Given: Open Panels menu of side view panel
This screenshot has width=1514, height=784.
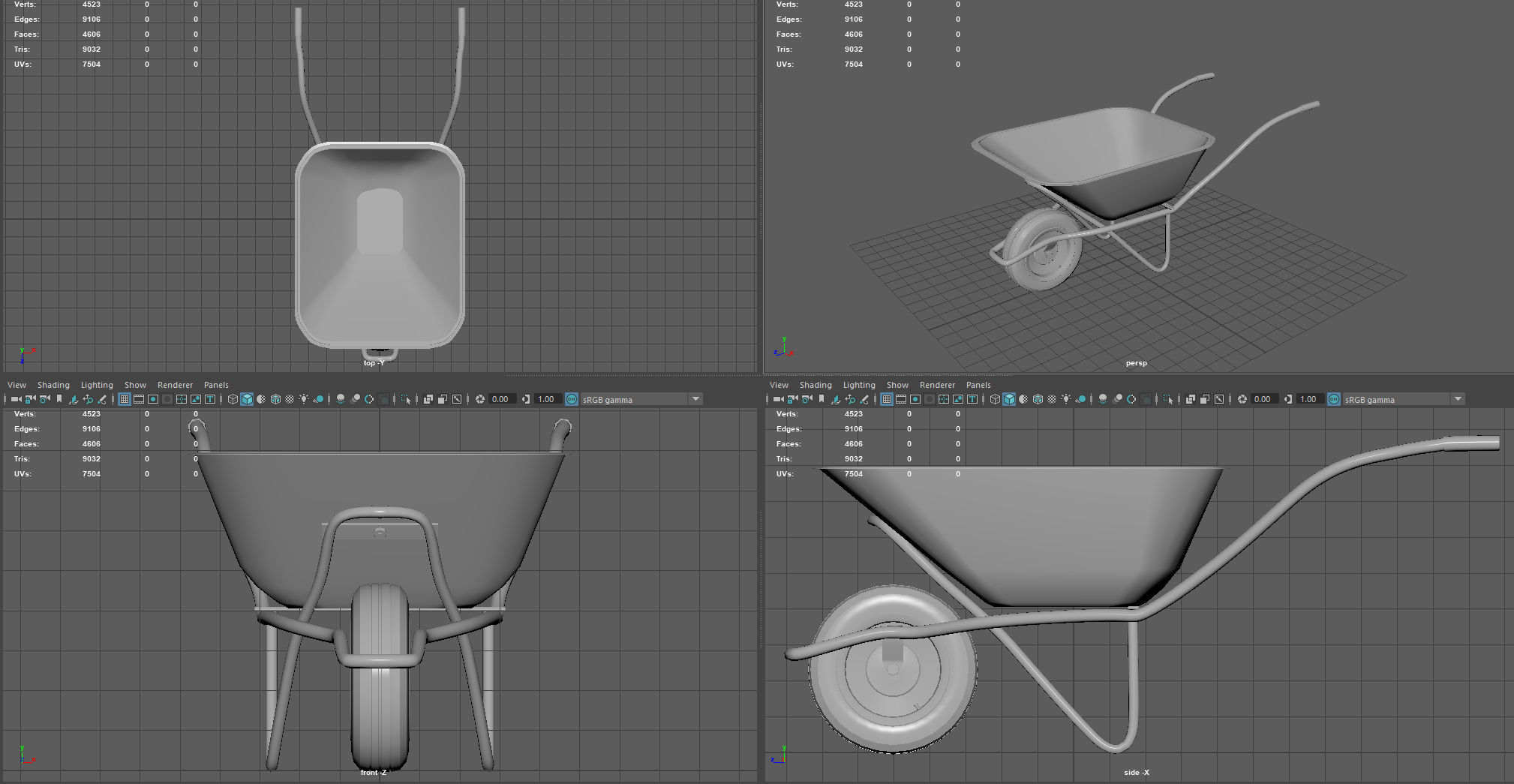Looking at the screenshot, I should (x=978, y=385).
